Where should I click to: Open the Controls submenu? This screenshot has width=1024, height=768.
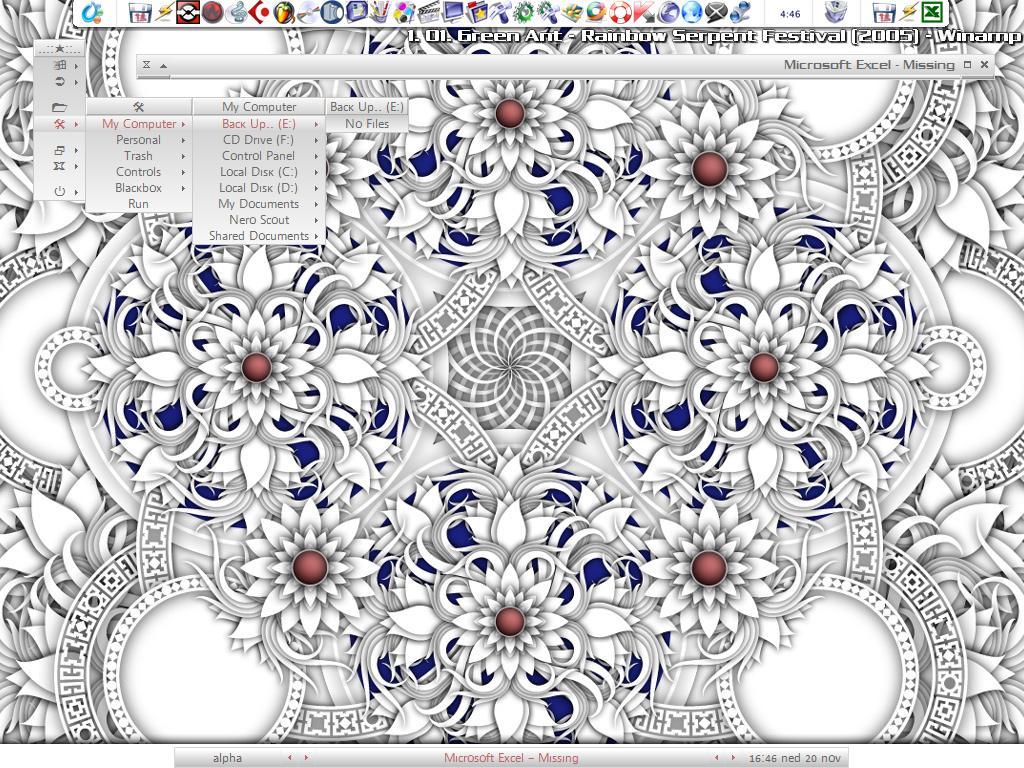[x=138, y=172]
